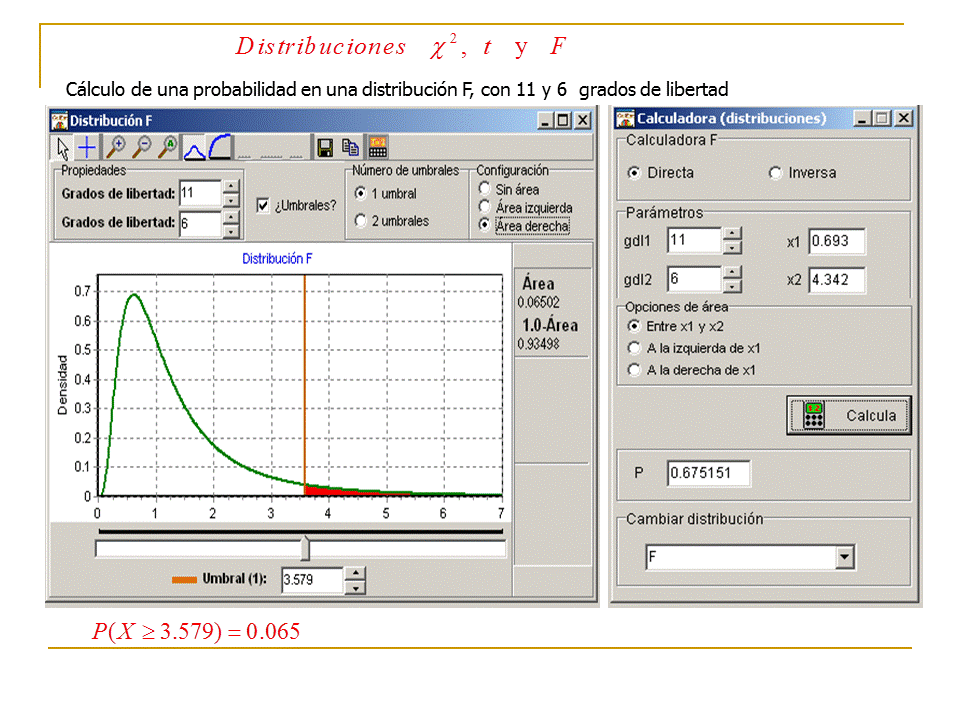Click the zoom in magnifier icon
Image resolution: width=960 pixels, height=720 pixels.
tap(116, 148)
